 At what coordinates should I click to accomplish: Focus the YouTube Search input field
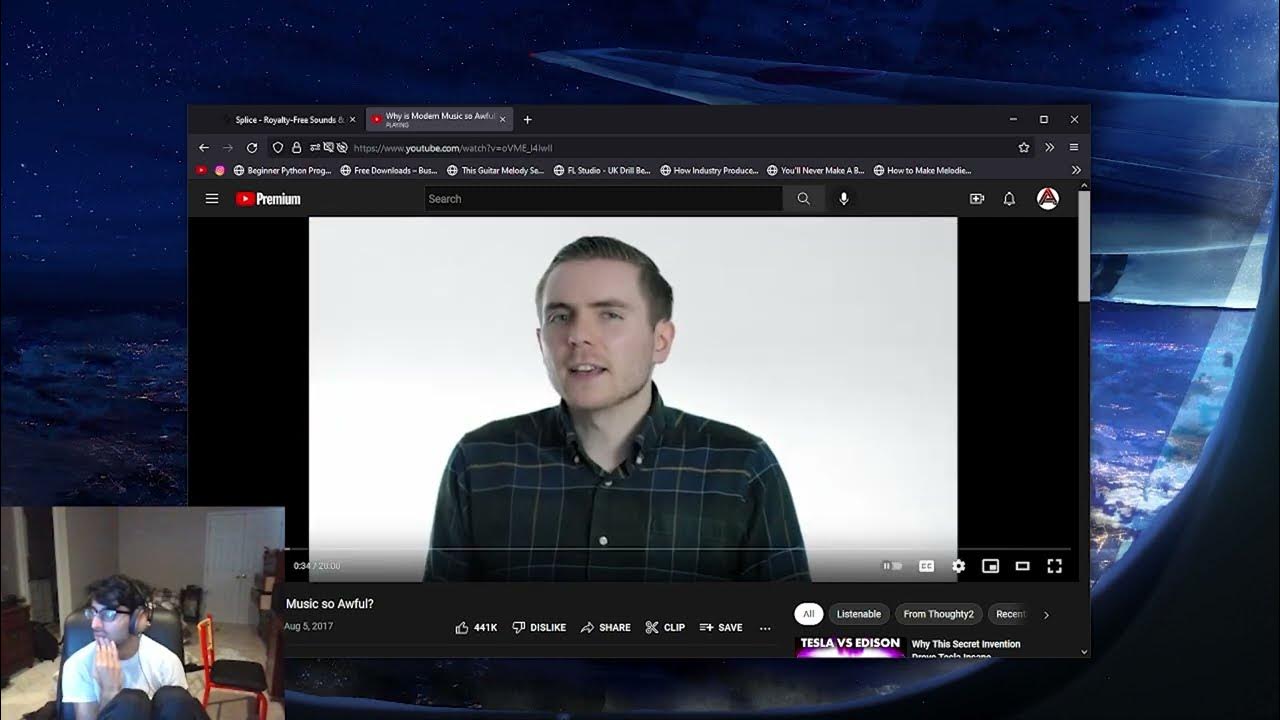point(603,199)
